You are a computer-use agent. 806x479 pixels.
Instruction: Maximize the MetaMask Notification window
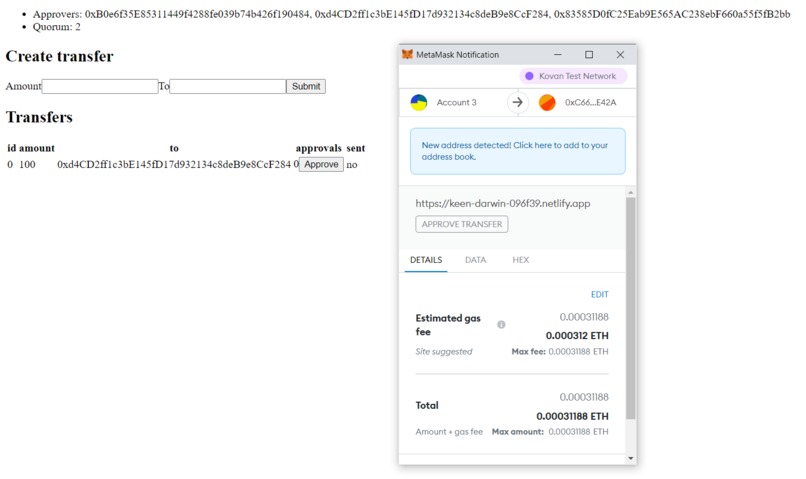point(589,54)
